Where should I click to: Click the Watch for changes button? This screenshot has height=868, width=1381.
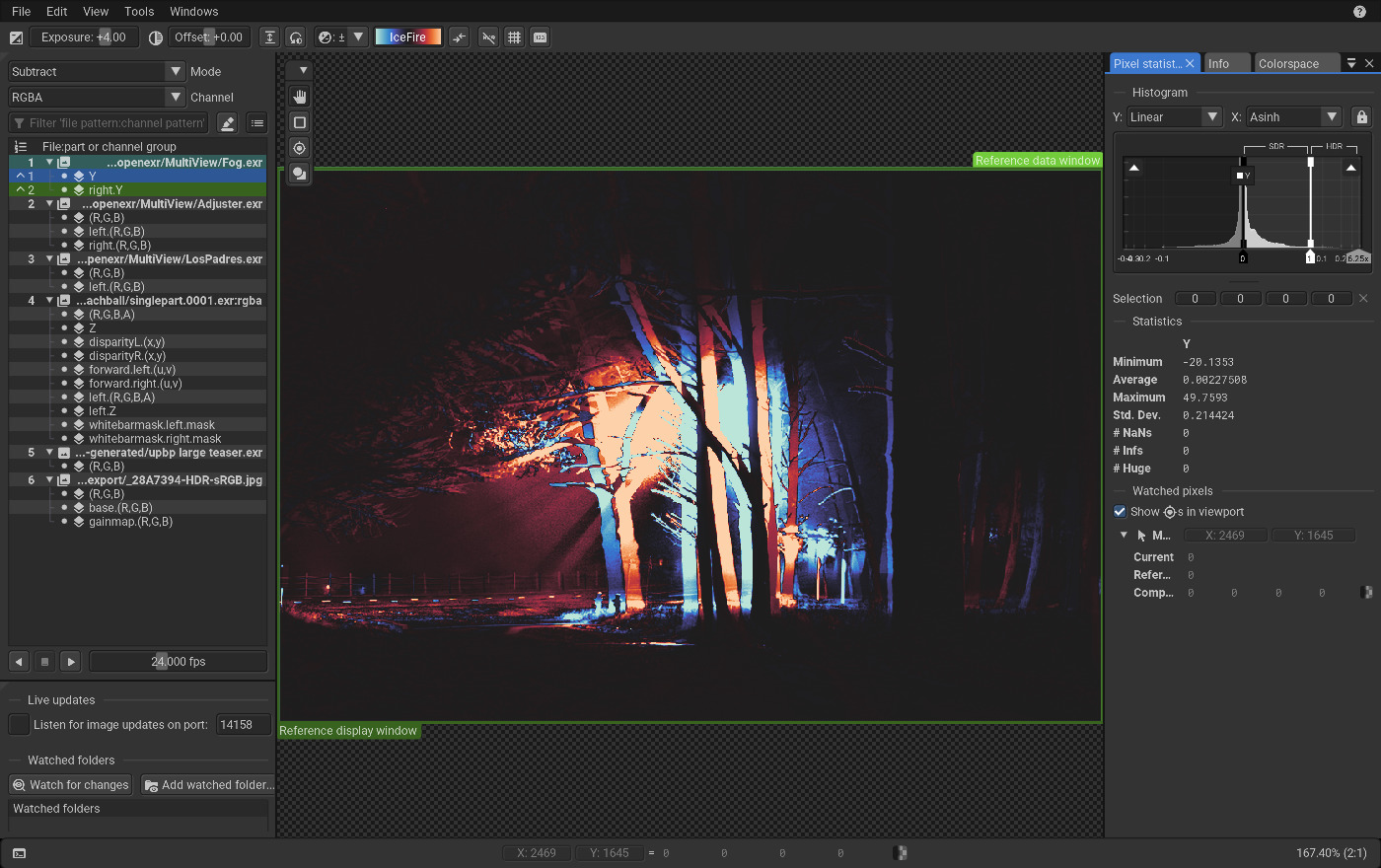[71, 785]
